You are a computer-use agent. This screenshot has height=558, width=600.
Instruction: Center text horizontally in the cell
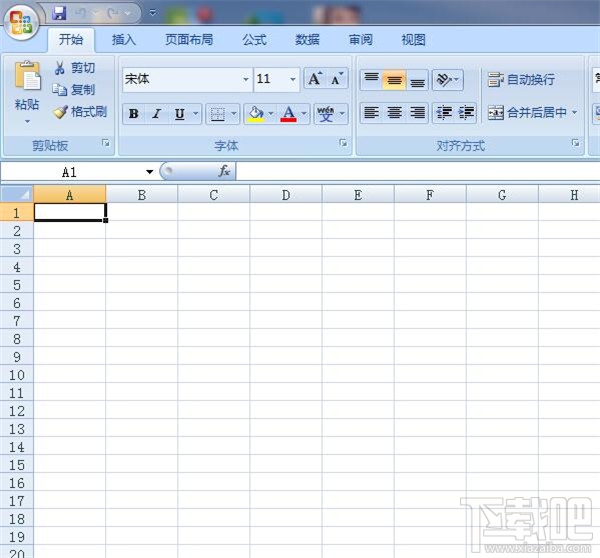click(394, 113)
